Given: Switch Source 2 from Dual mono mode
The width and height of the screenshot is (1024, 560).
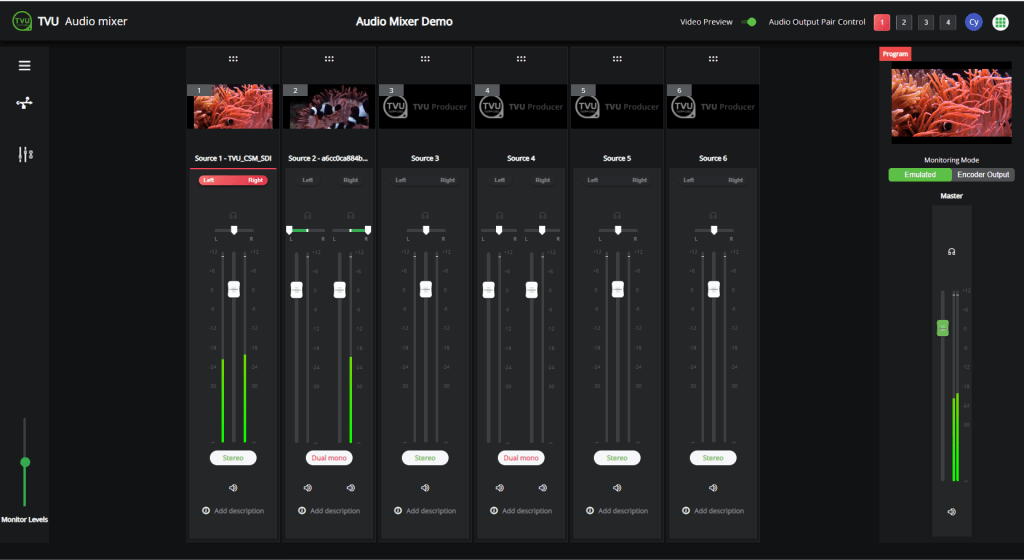Looking at the screenshot, I should point(329,458).
